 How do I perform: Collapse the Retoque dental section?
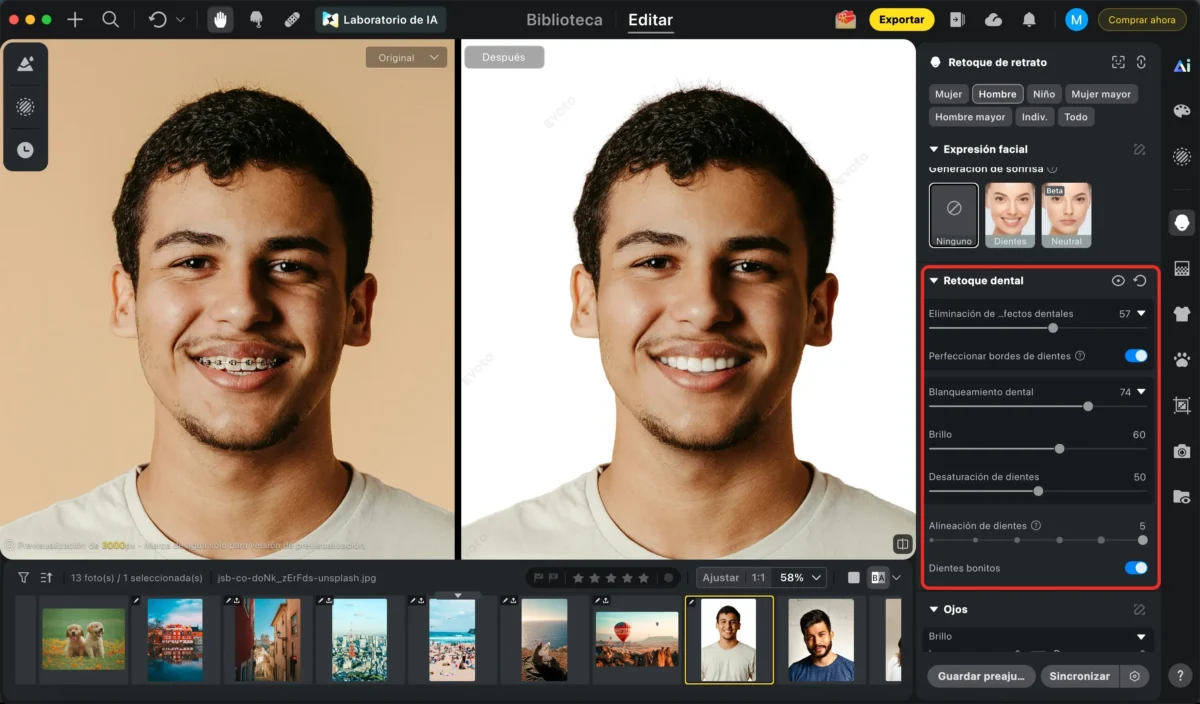934,281
